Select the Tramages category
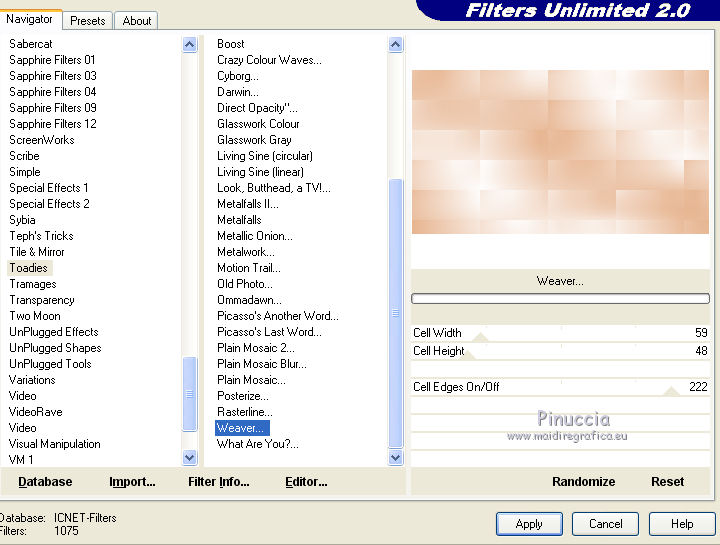Viewport: 720px width, 545px height. [x=33, y=284]
